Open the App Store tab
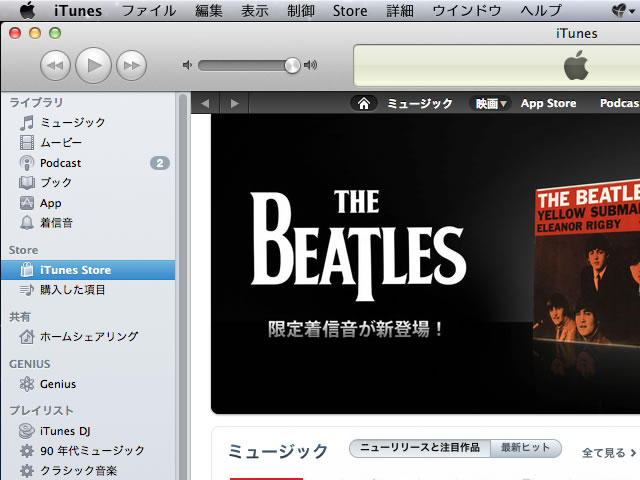640x480 pixels. tap(548, 103)
